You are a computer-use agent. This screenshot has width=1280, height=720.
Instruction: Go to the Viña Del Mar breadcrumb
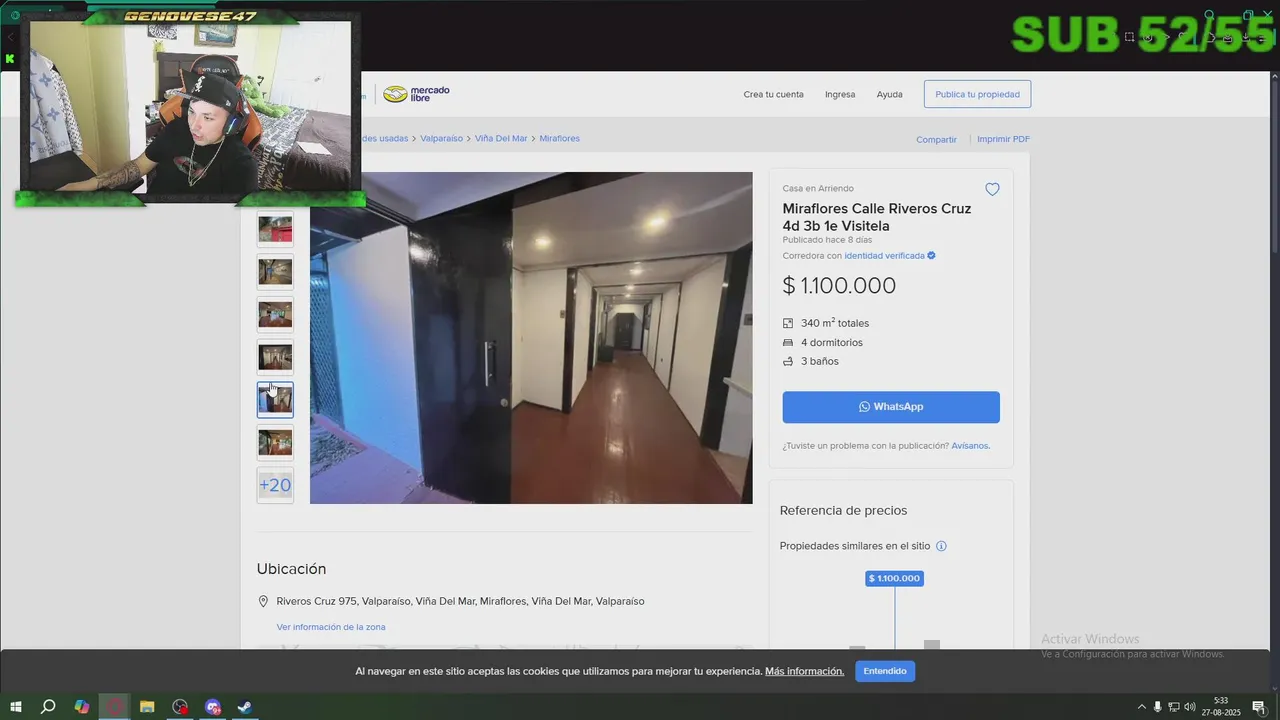[501, 138]
